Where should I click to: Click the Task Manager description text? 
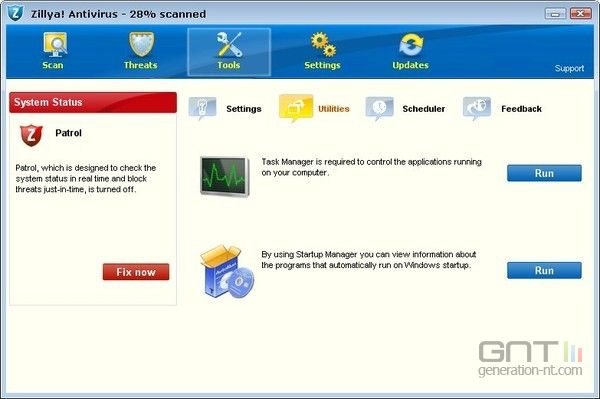tap(372, 167)
